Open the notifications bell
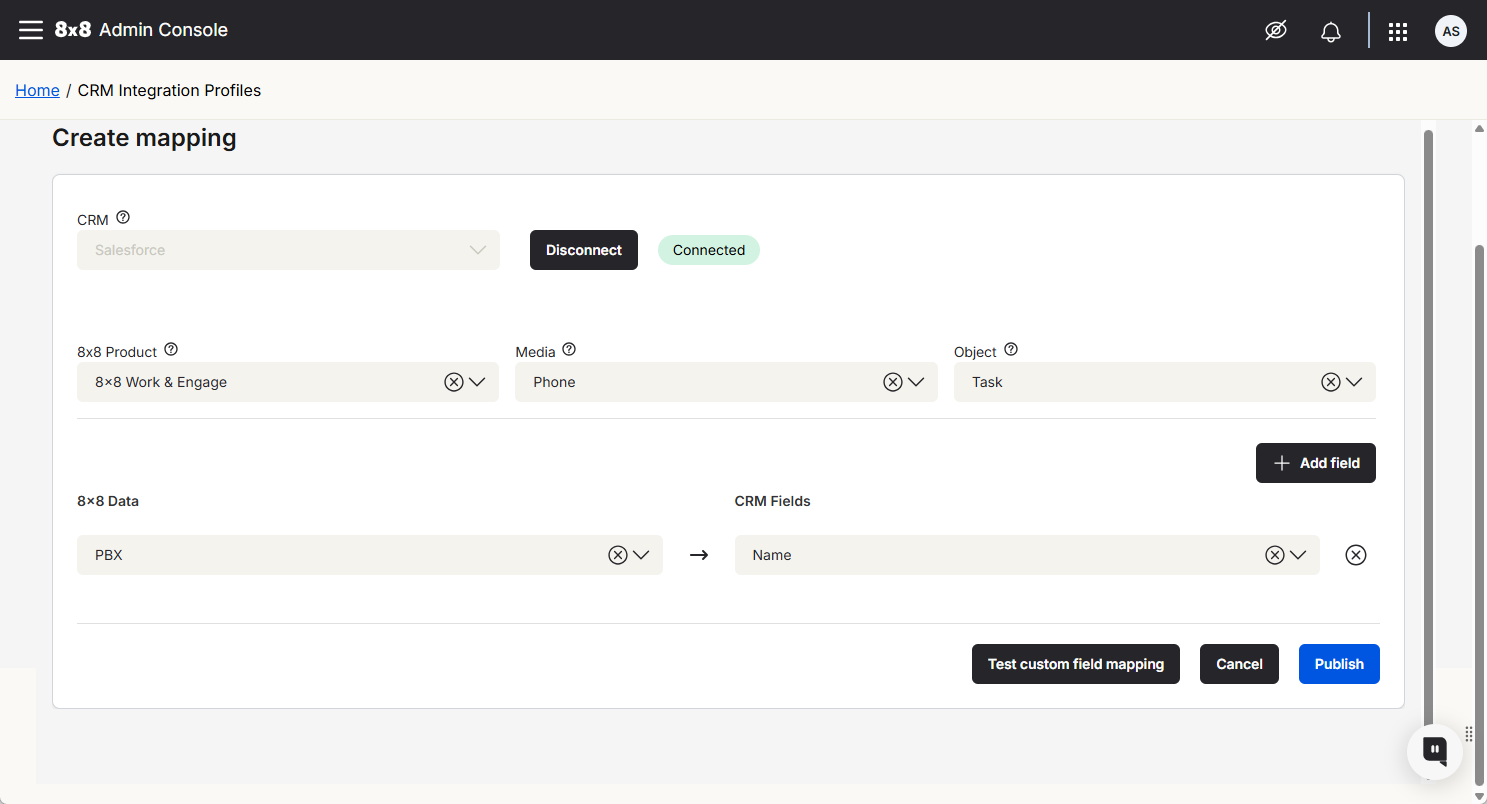 coord(1330,32)
